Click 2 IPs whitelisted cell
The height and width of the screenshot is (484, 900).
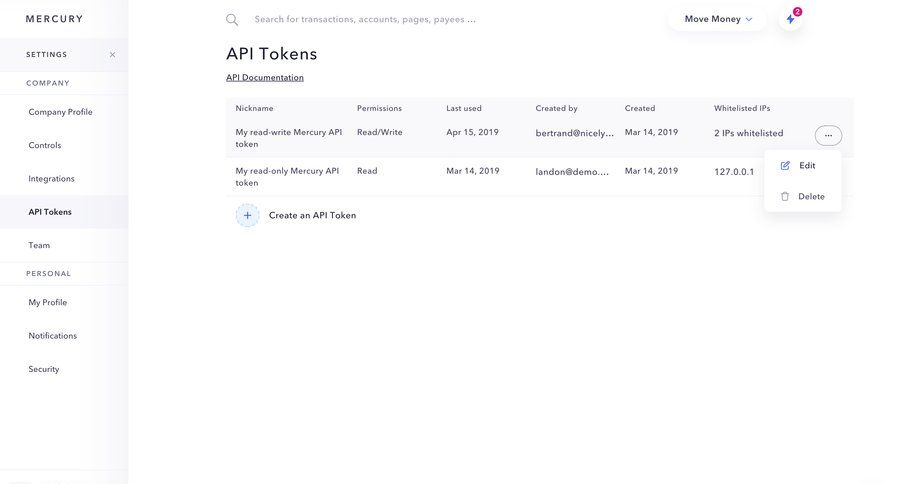[748, 133]
